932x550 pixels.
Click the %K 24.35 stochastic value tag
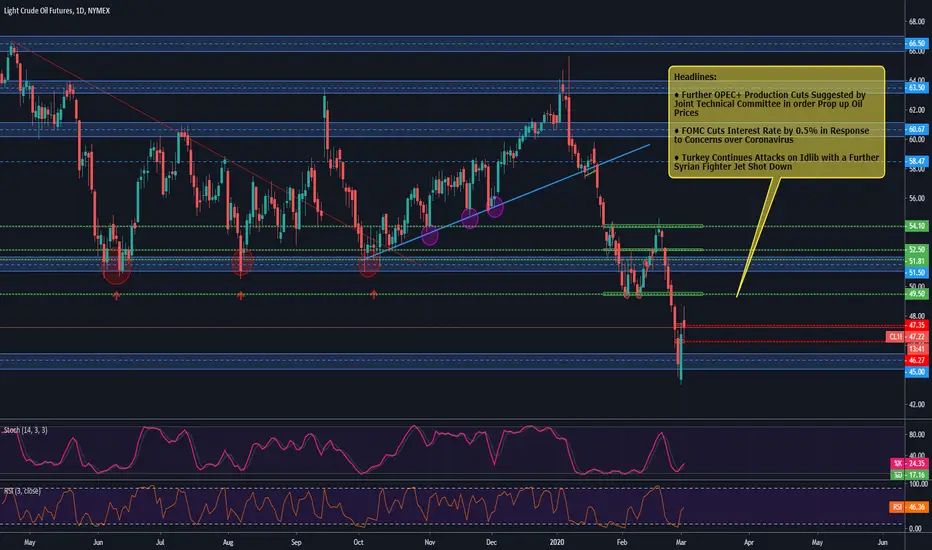pos(908,463)
